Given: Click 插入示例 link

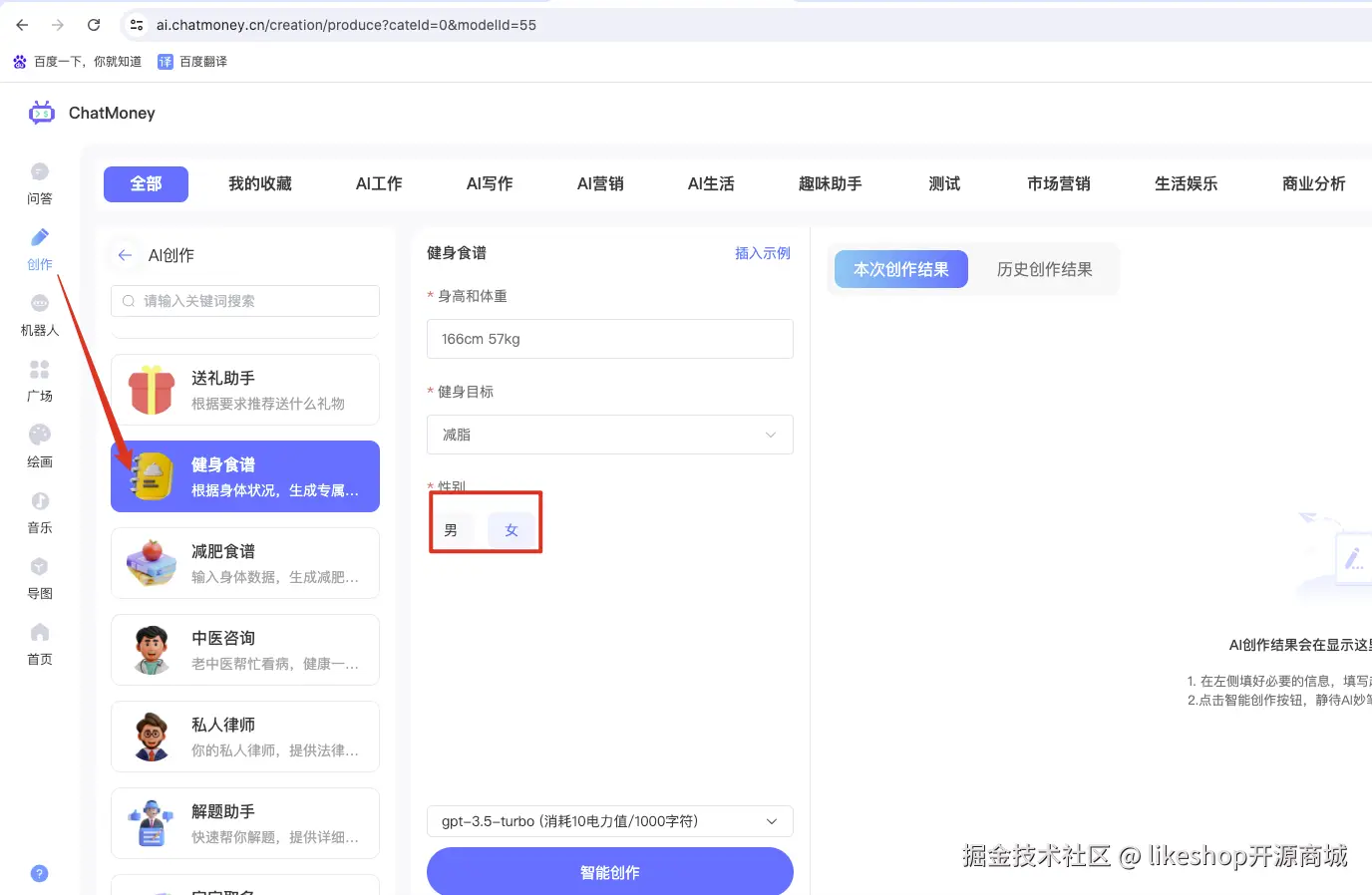Looking at the screenshot, I should coord(763,253).
